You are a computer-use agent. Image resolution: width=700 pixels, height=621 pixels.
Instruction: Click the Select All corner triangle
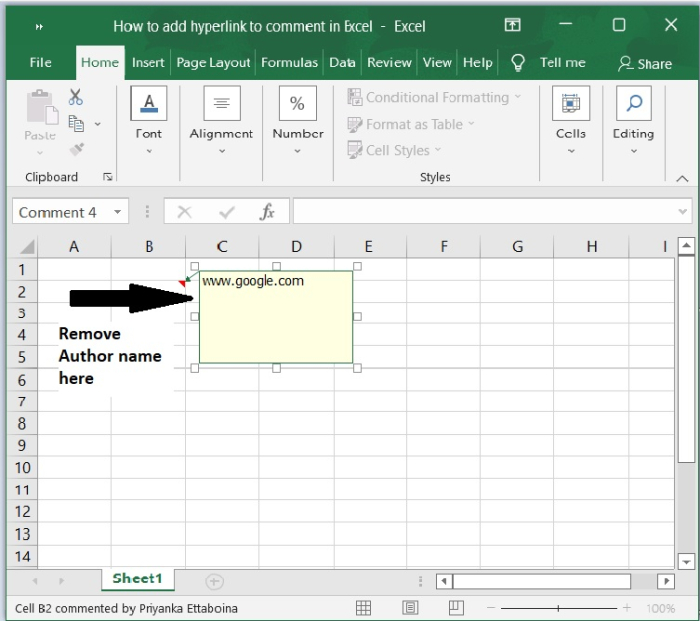pos(27,246)
